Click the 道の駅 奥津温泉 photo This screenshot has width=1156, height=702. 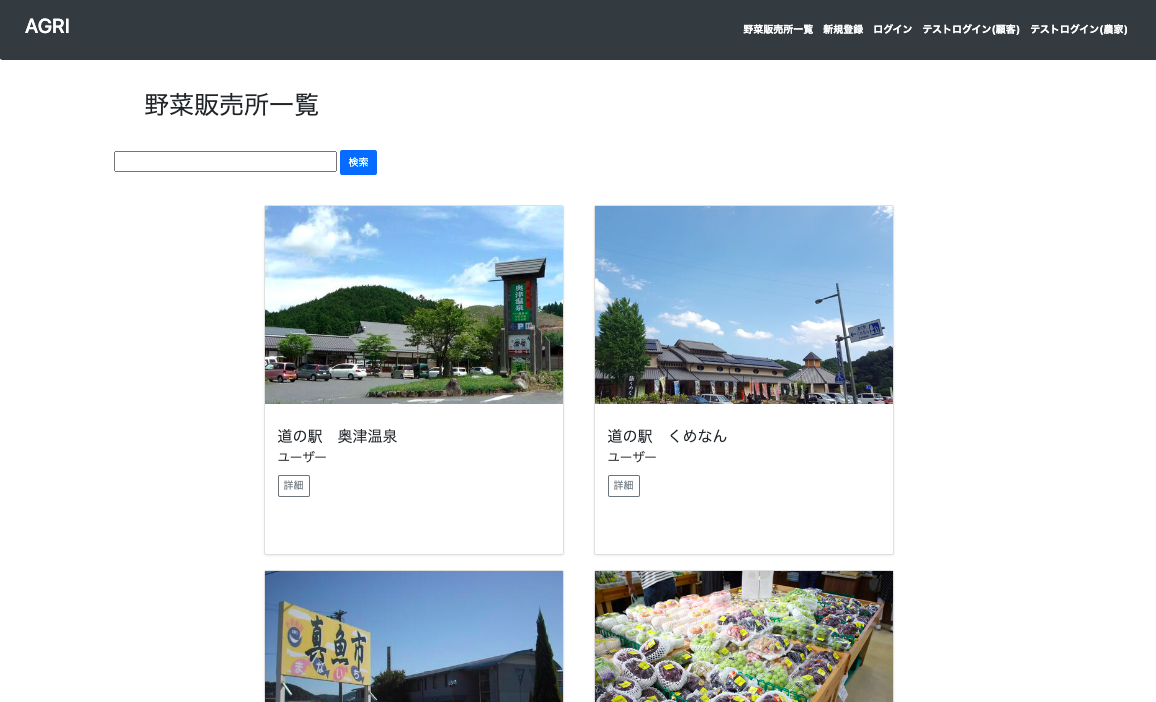[413, 305]
